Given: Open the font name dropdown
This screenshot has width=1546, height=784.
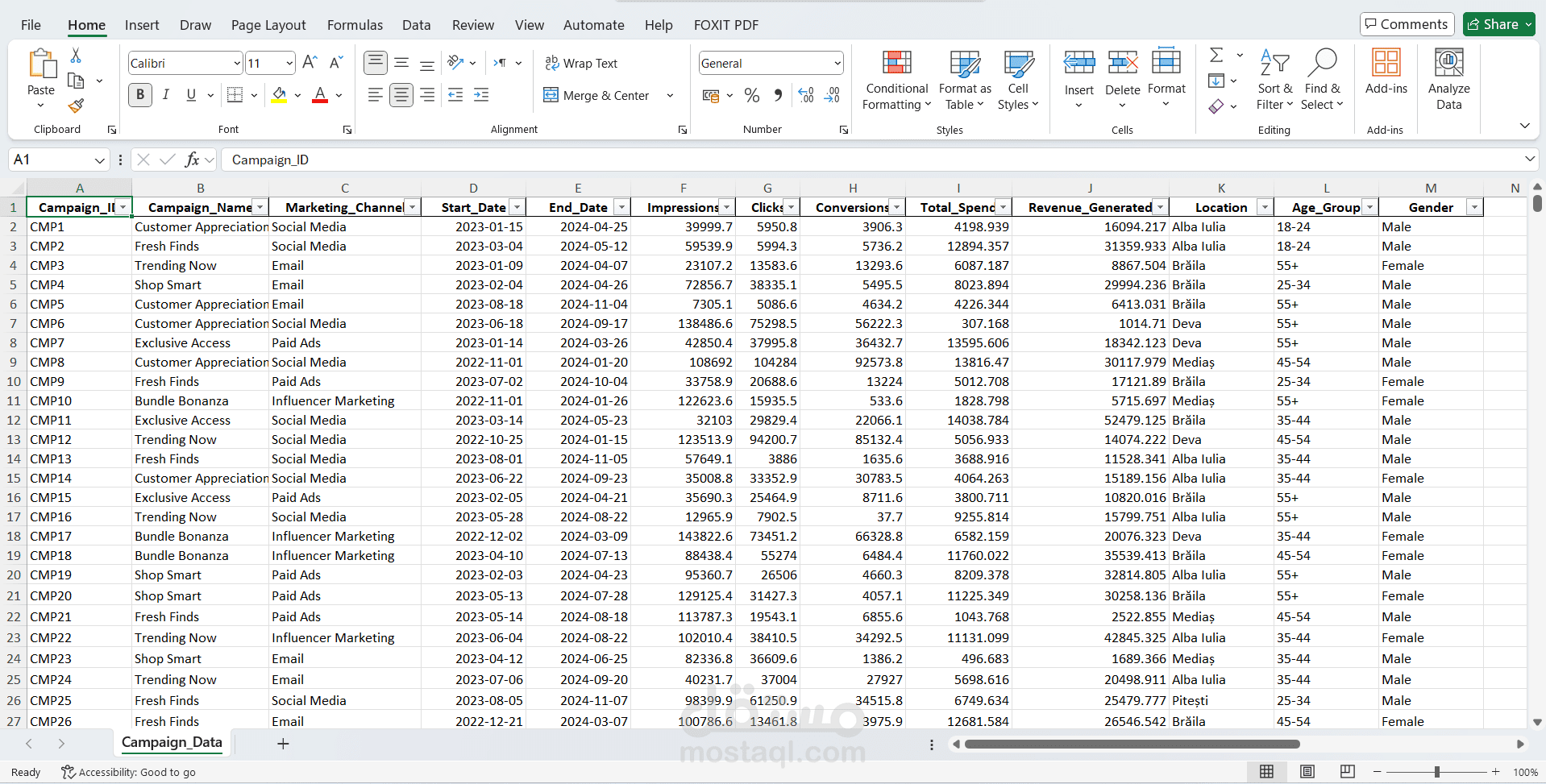Looking at the screenshot, I should (x=237, y=63).
